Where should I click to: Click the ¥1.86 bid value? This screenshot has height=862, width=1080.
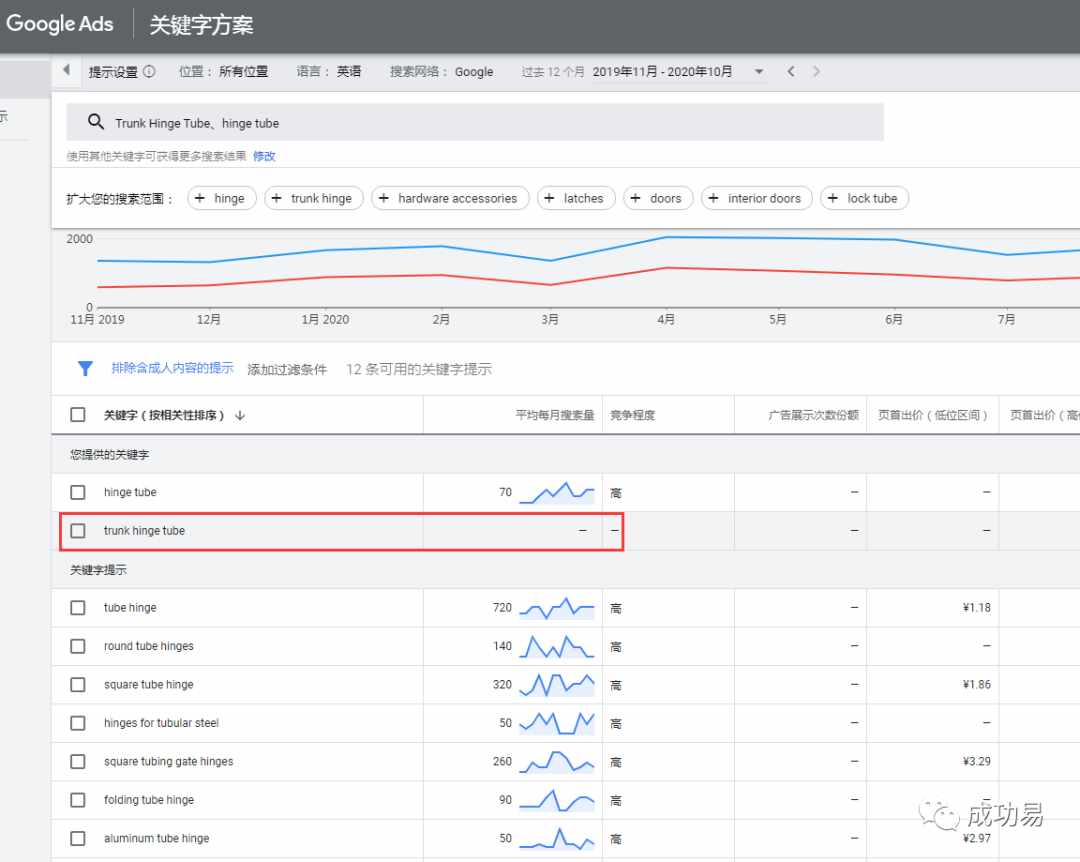977,685
